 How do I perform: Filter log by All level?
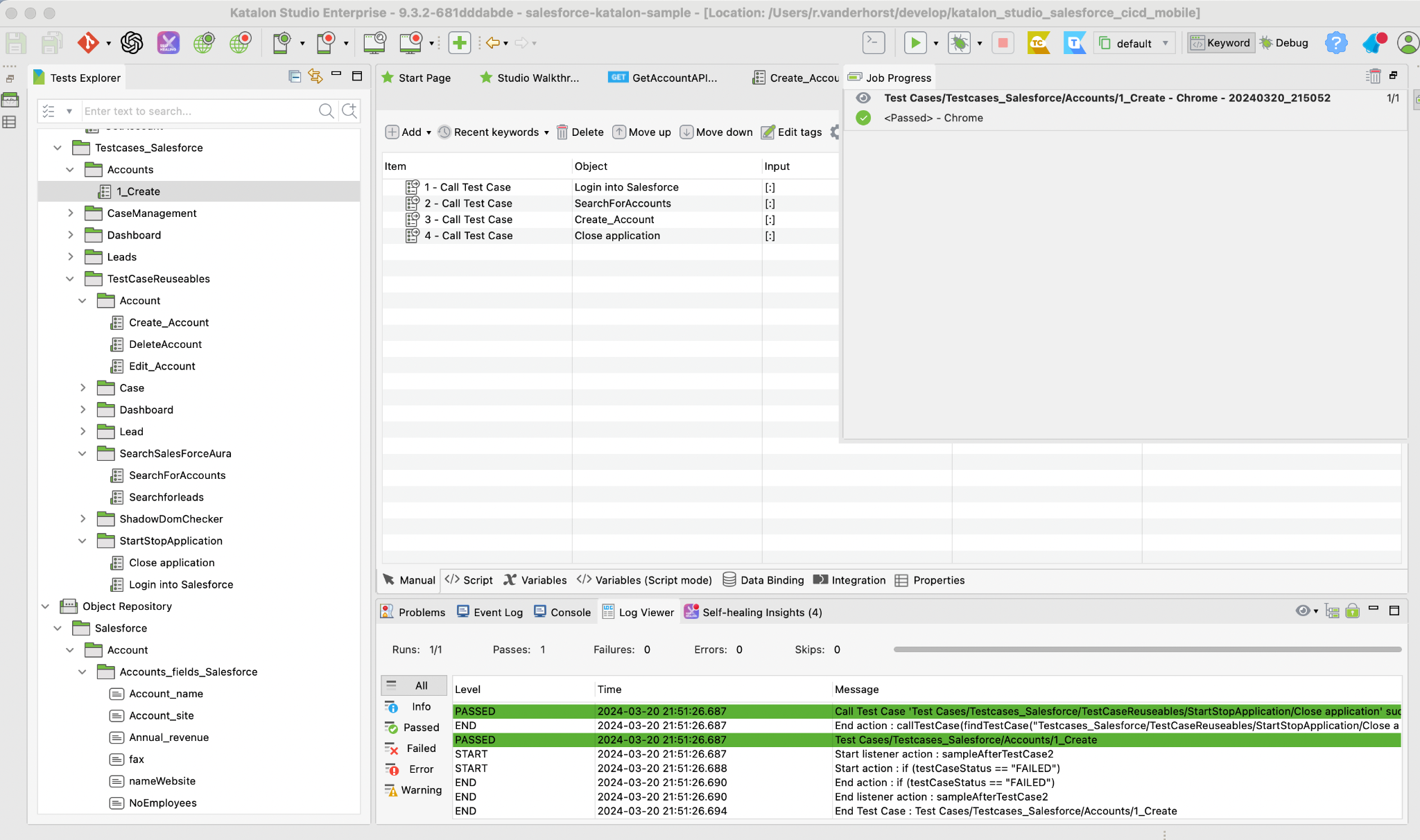(414, 685)
